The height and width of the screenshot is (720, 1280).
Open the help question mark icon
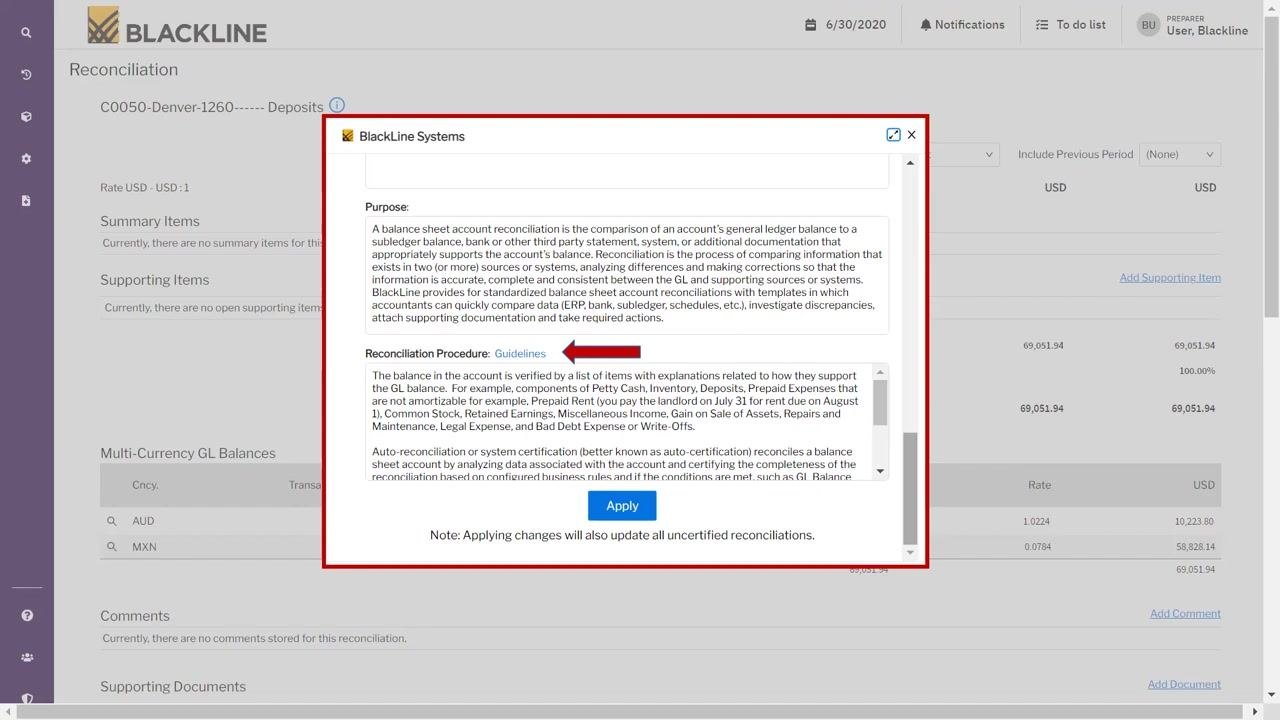pyautogui.click(x=27, y=616)
